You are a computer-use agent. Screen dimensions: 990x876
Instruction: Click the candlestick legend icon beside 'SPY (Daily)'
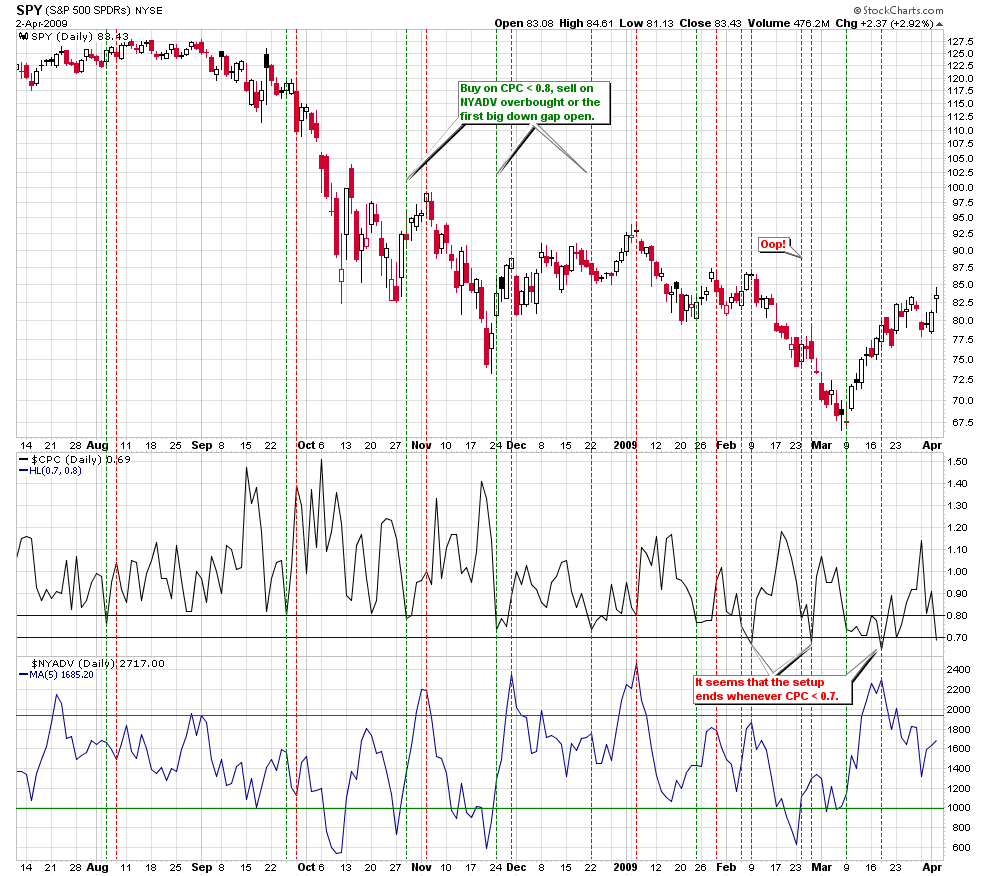click(x=24, y=37)
